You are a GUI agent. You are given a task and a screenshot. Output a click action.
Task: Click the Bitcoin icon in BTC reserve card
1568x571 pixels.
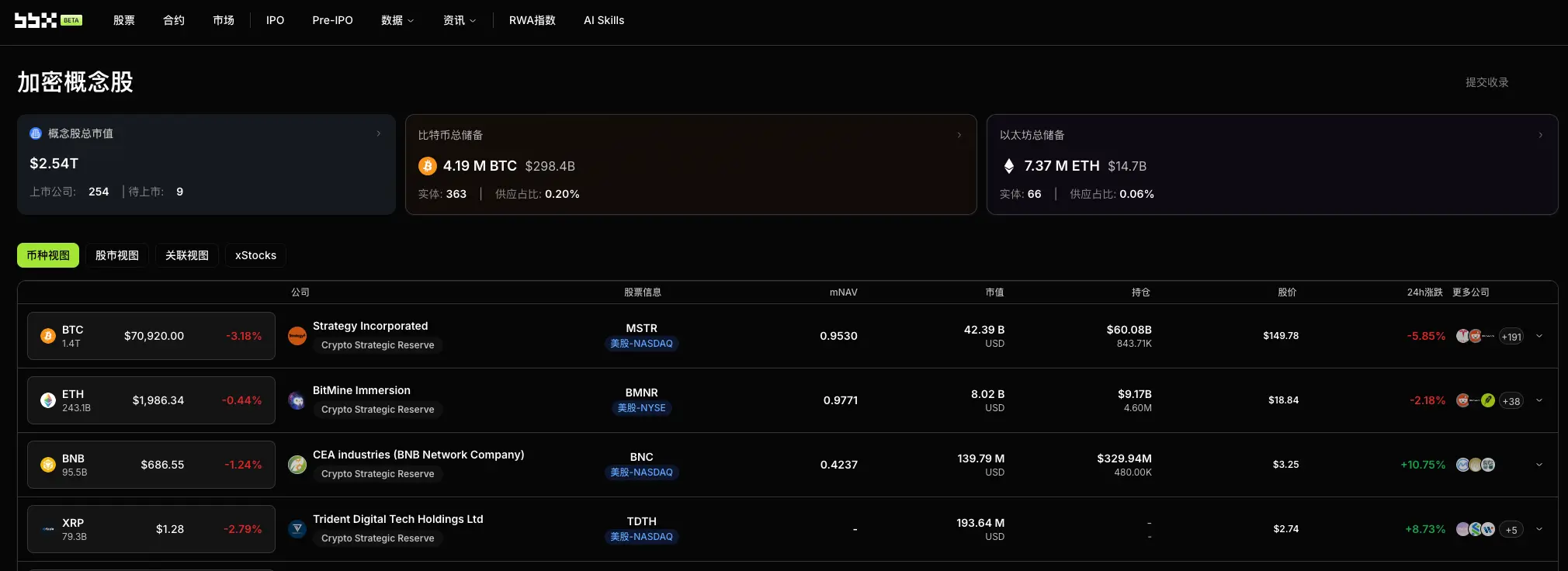pyautogui.click(x=428, y=166)
